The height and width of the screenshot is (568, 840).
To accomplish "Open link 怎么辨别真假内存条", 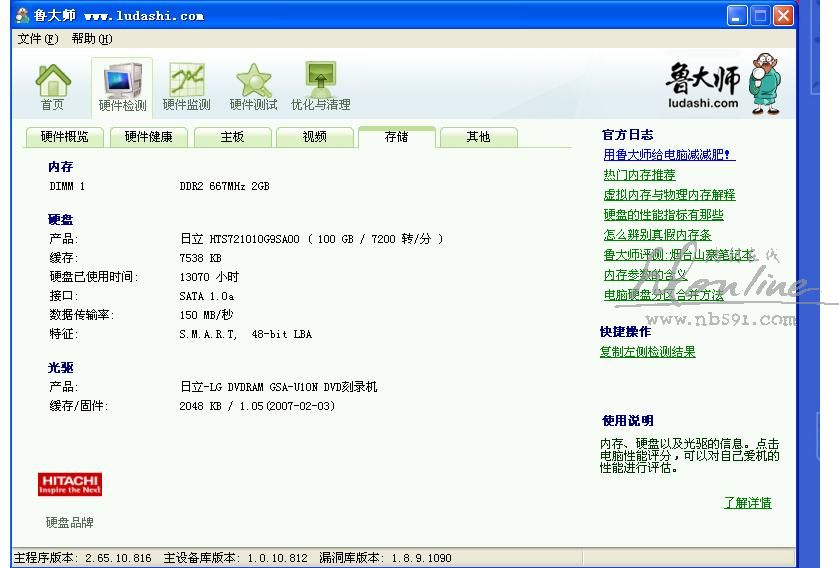I will (657, 235).
